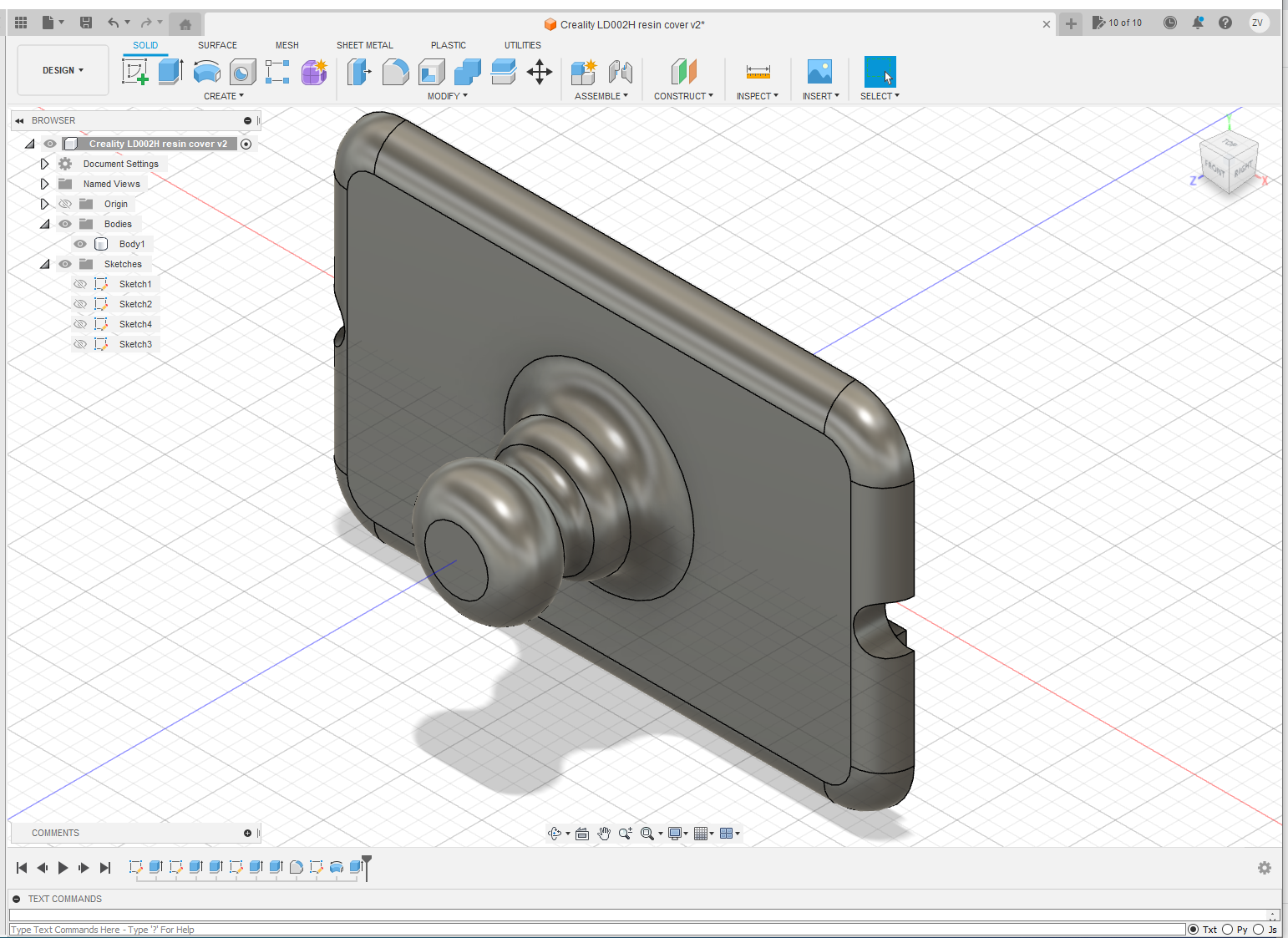The height and width of the screenshot is (938, 1288).
Task: Open the Create Form tool (purple icon)
Action: [x=314, y=72]
